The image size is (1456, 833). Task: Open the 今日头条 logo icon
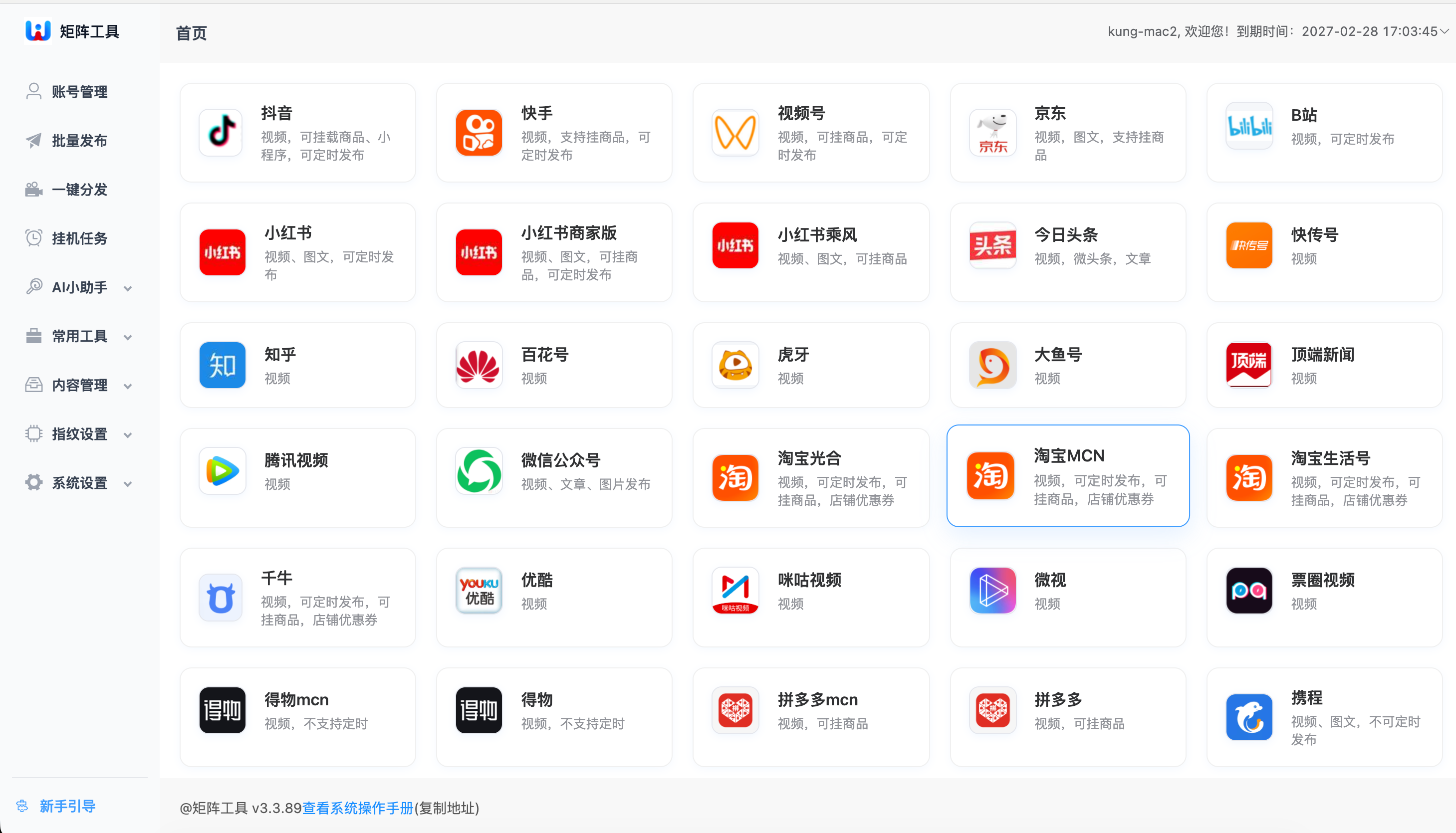click(x=992, y=245)
